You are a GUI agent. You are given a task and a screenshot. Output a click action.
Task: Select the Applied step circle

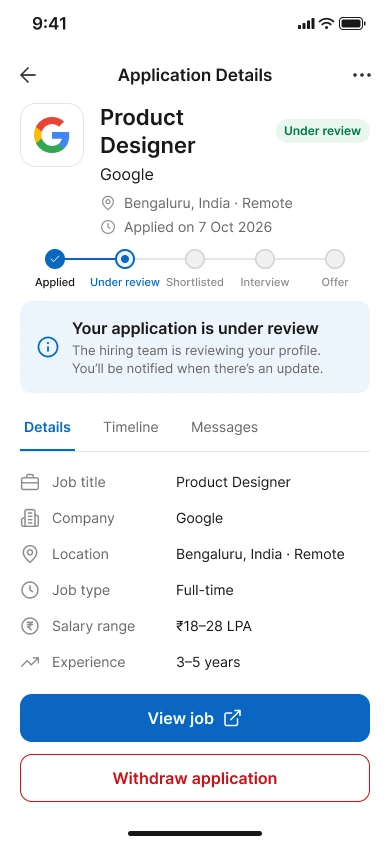click(55, 259)
